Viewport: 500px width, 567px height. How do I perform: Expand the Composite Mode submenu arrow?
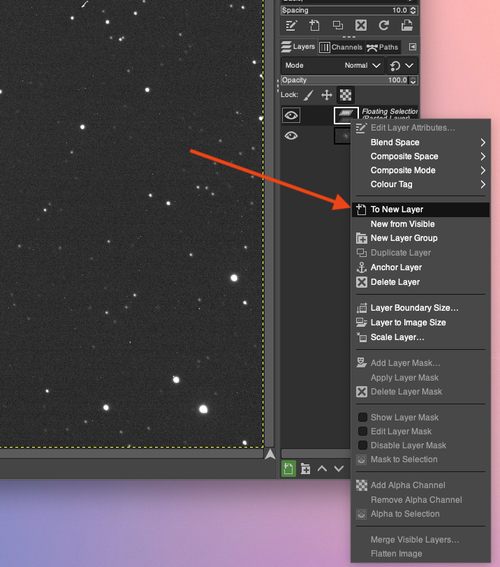coord(483,170)
